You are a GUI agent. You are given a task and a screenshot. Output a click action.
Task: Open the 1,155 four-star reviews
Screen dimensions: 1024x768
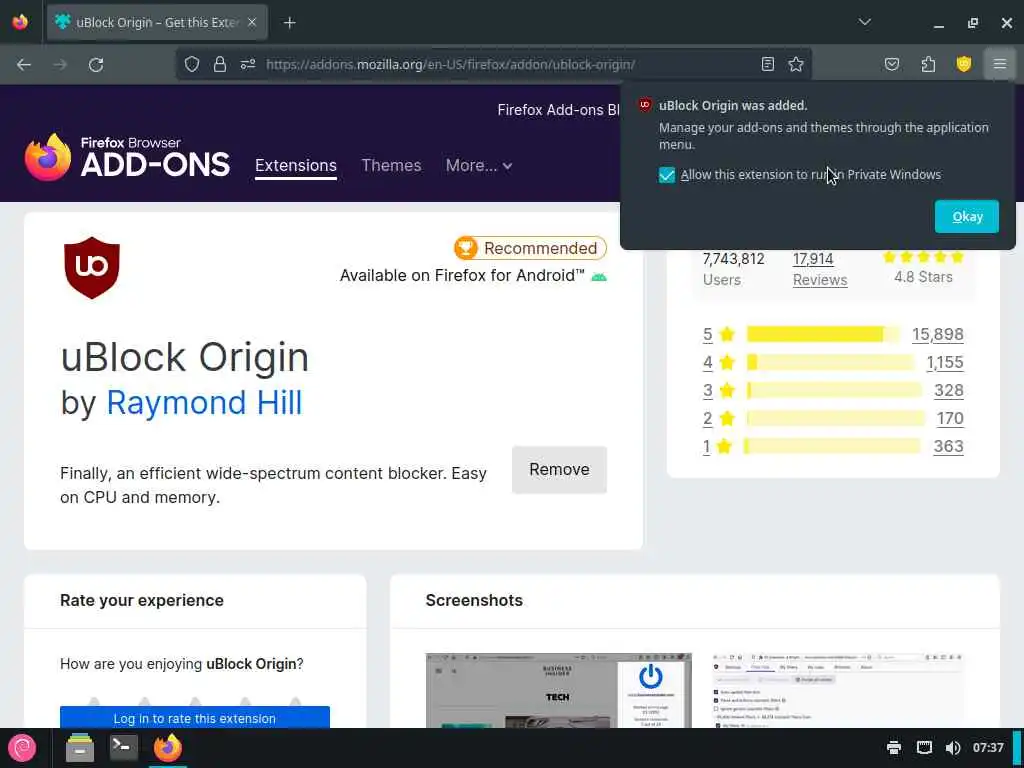(945, 362)
